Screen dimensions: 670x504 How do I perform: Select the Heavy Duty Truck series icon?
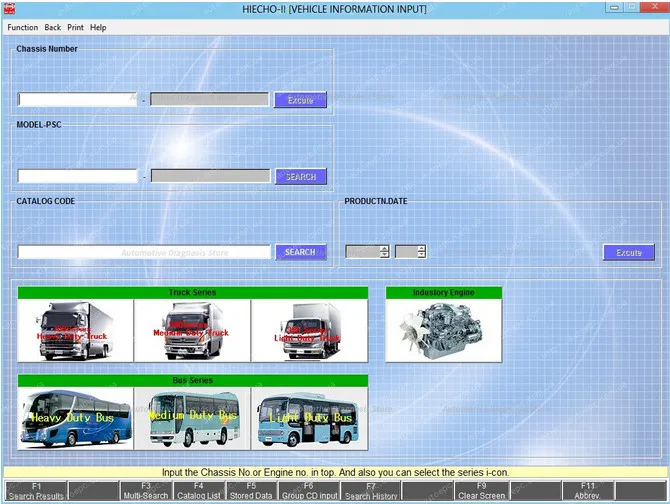[76, 331]
